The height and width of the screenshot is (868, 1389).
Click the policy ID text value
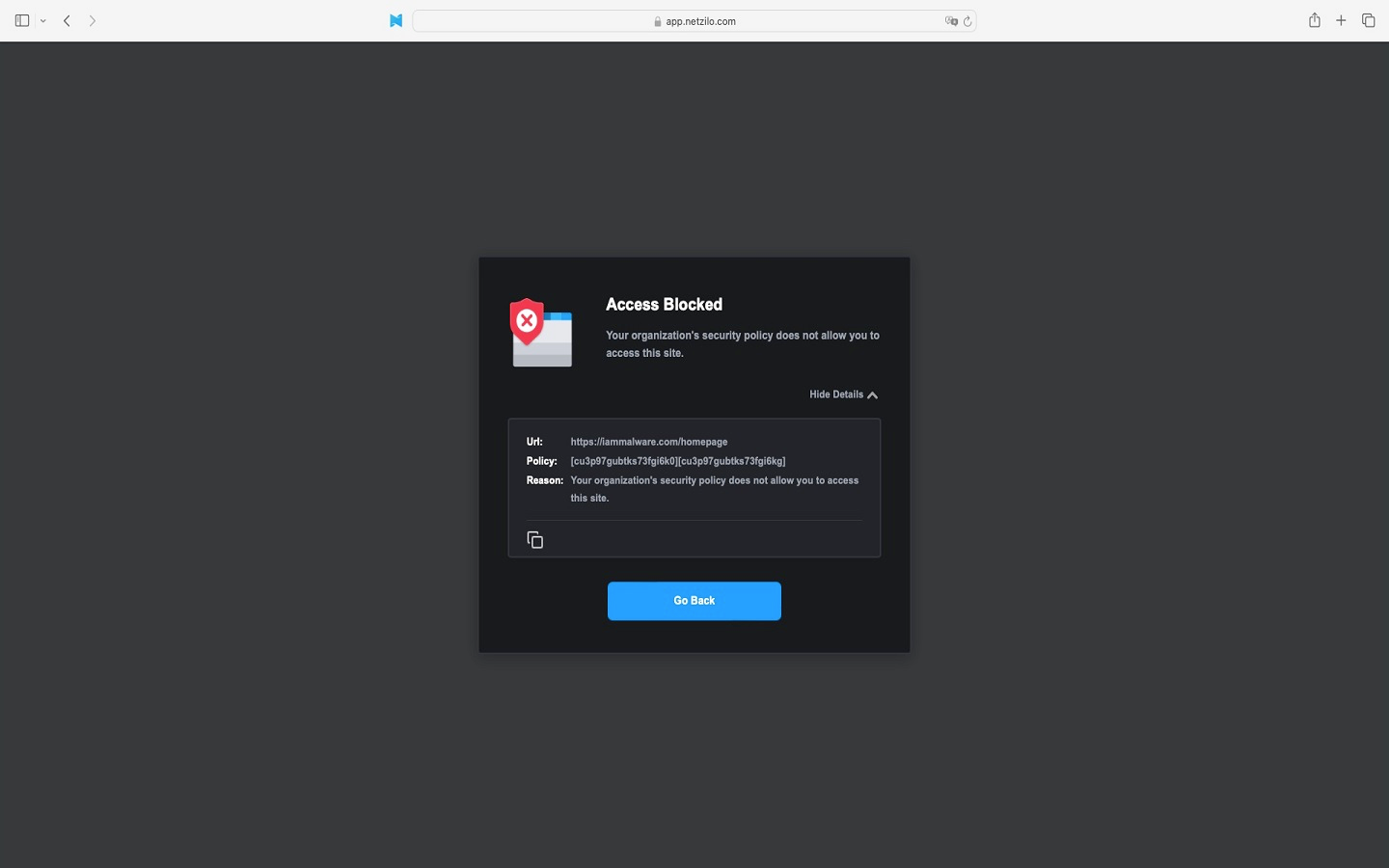[x=678, y=461]
